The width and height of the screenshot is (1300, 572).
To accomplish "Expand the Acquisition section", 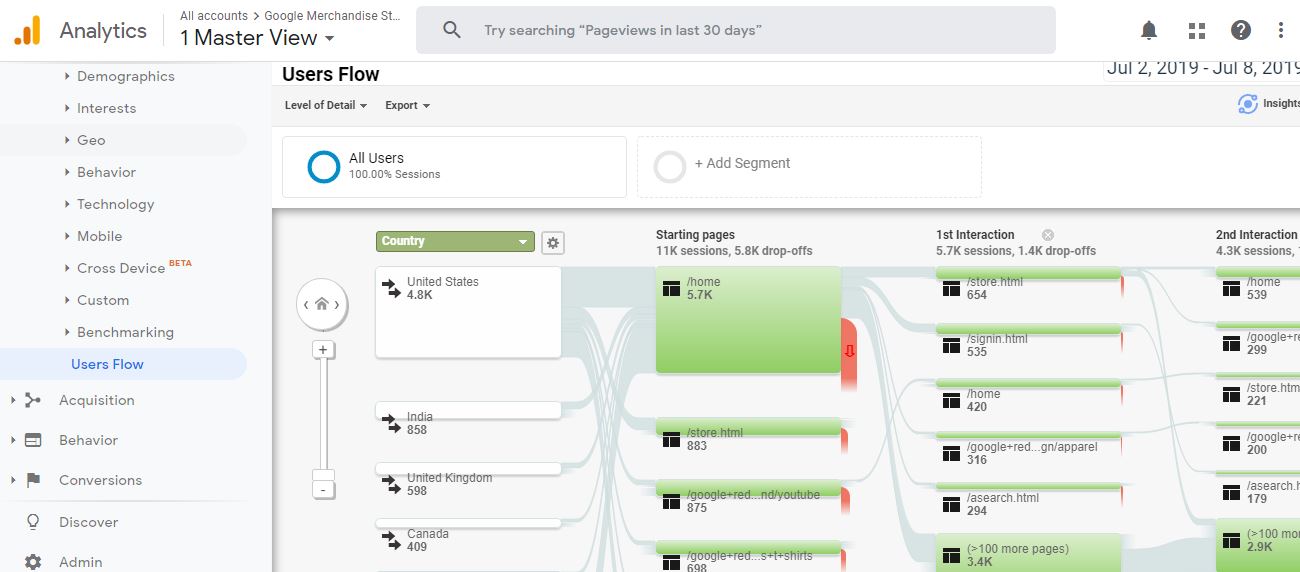I will (96, 400).
